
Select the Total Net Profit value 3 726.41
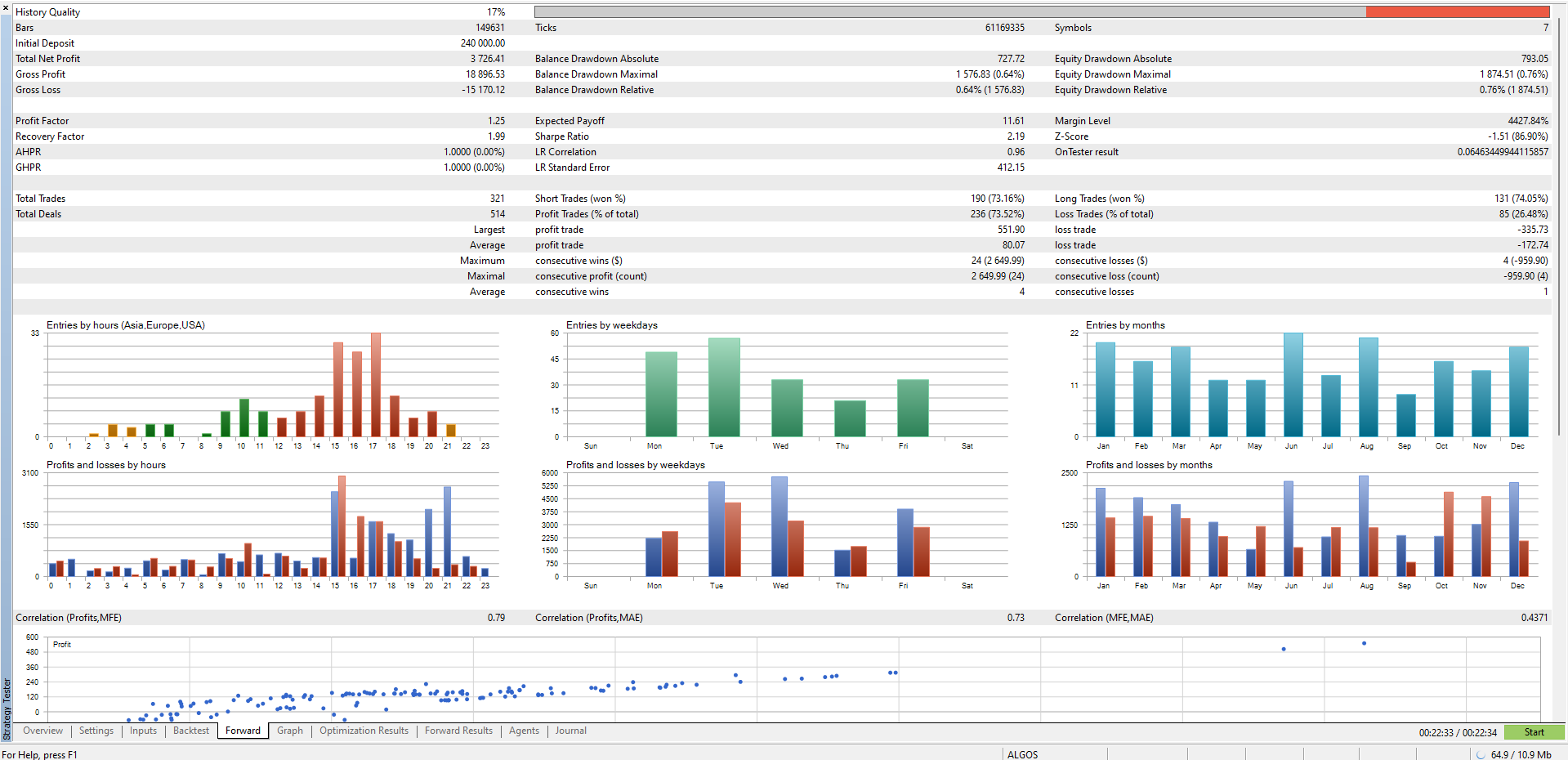[x=487, y=59]
